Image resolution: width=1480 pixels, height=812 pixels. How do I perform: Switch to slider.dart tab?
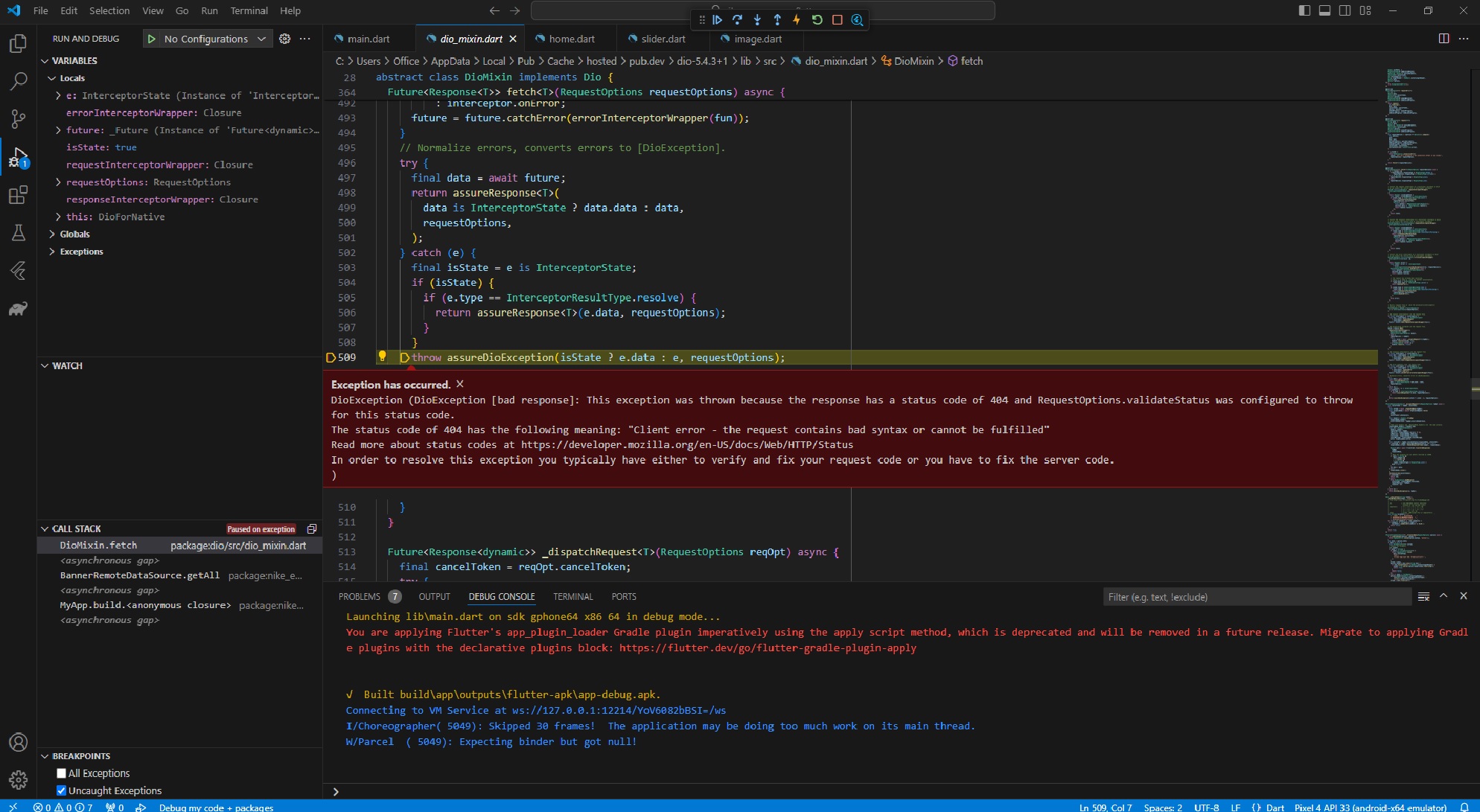click(x=663, y=39)
